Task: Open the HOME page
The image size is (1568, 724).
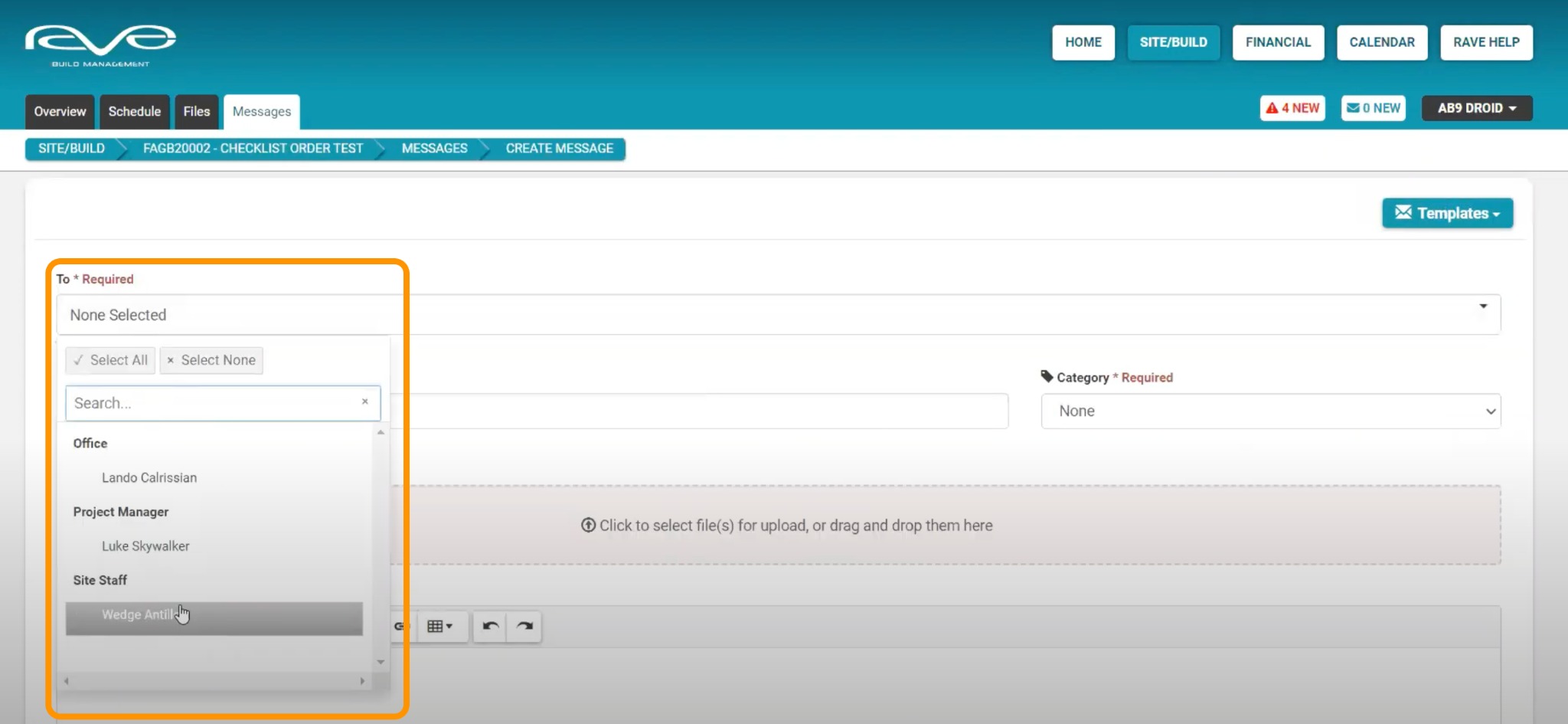Action: click(1083, 42)
